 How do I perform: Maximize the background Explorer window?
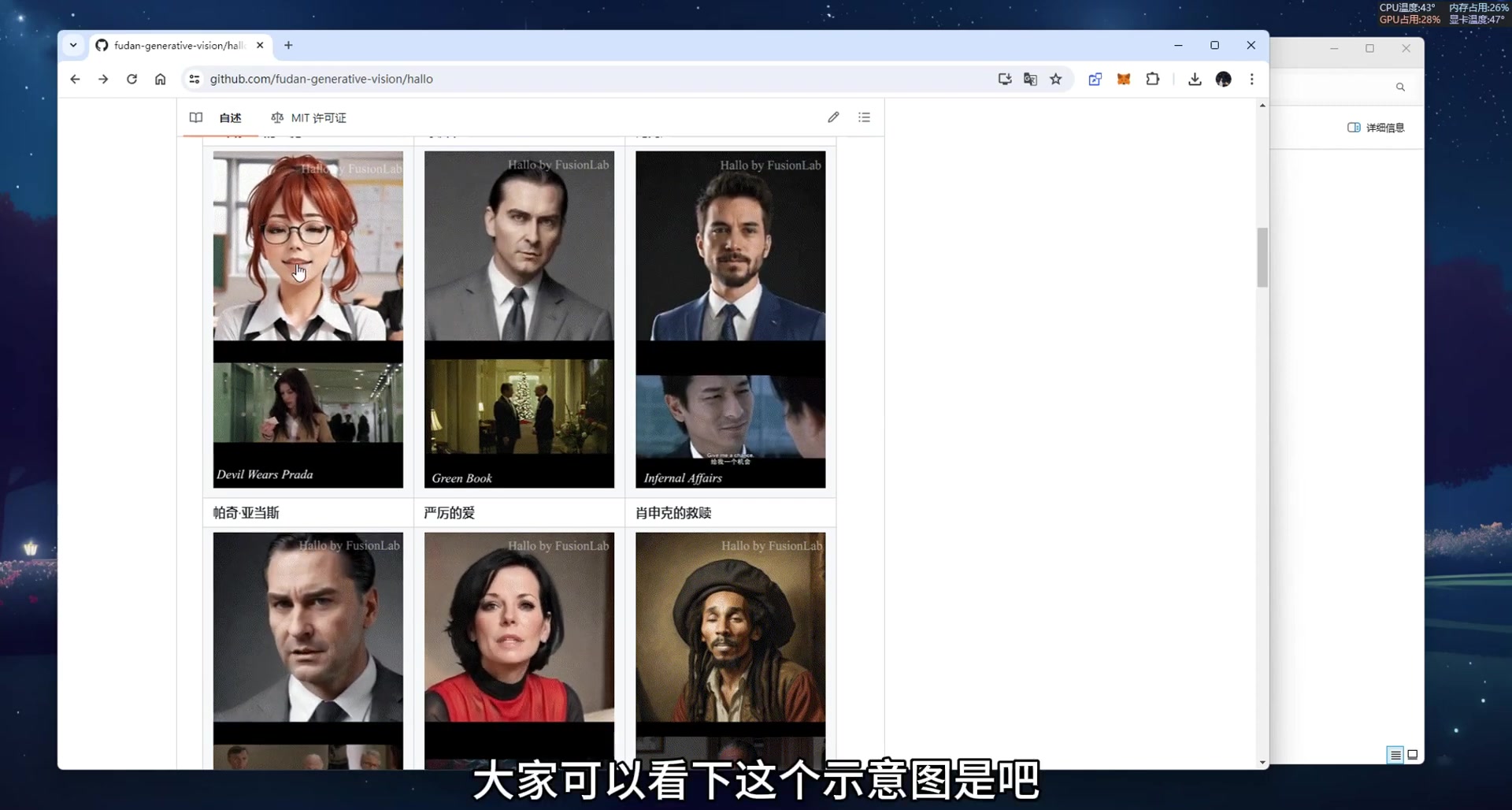(x=1369, y=48)
